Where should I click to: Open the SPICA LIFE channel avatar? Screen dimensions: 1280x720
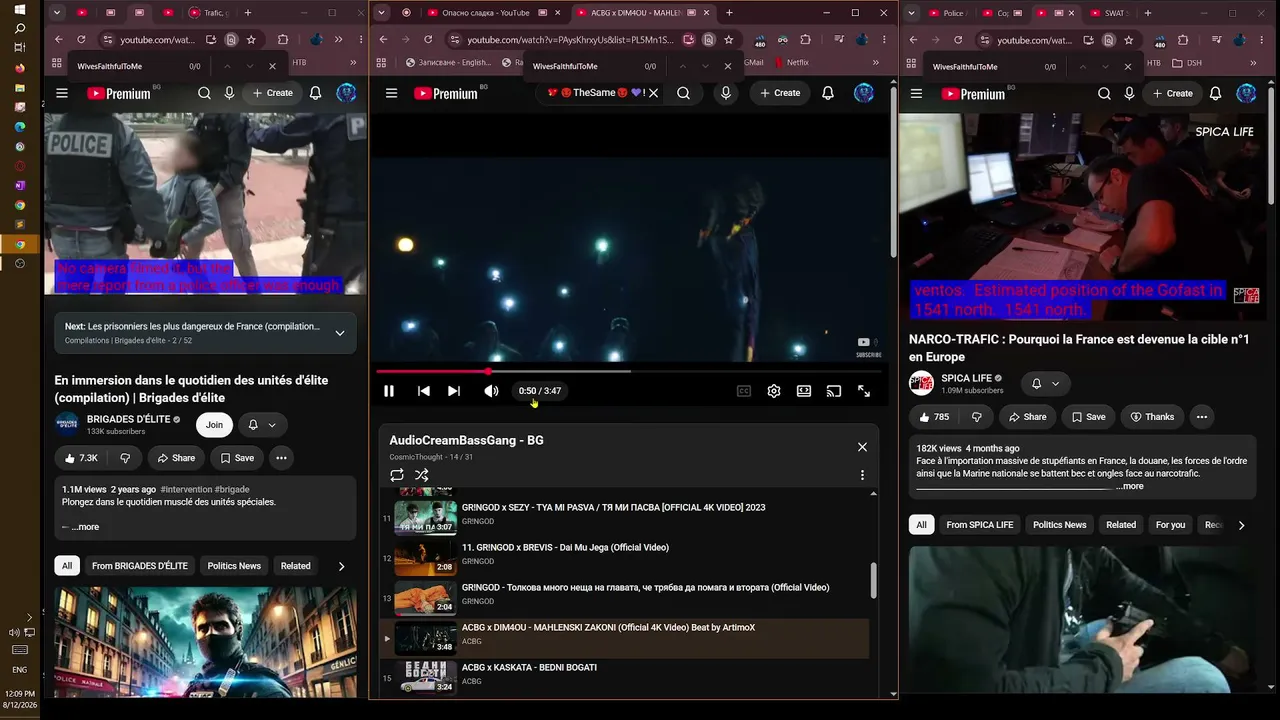pos(921,384)
